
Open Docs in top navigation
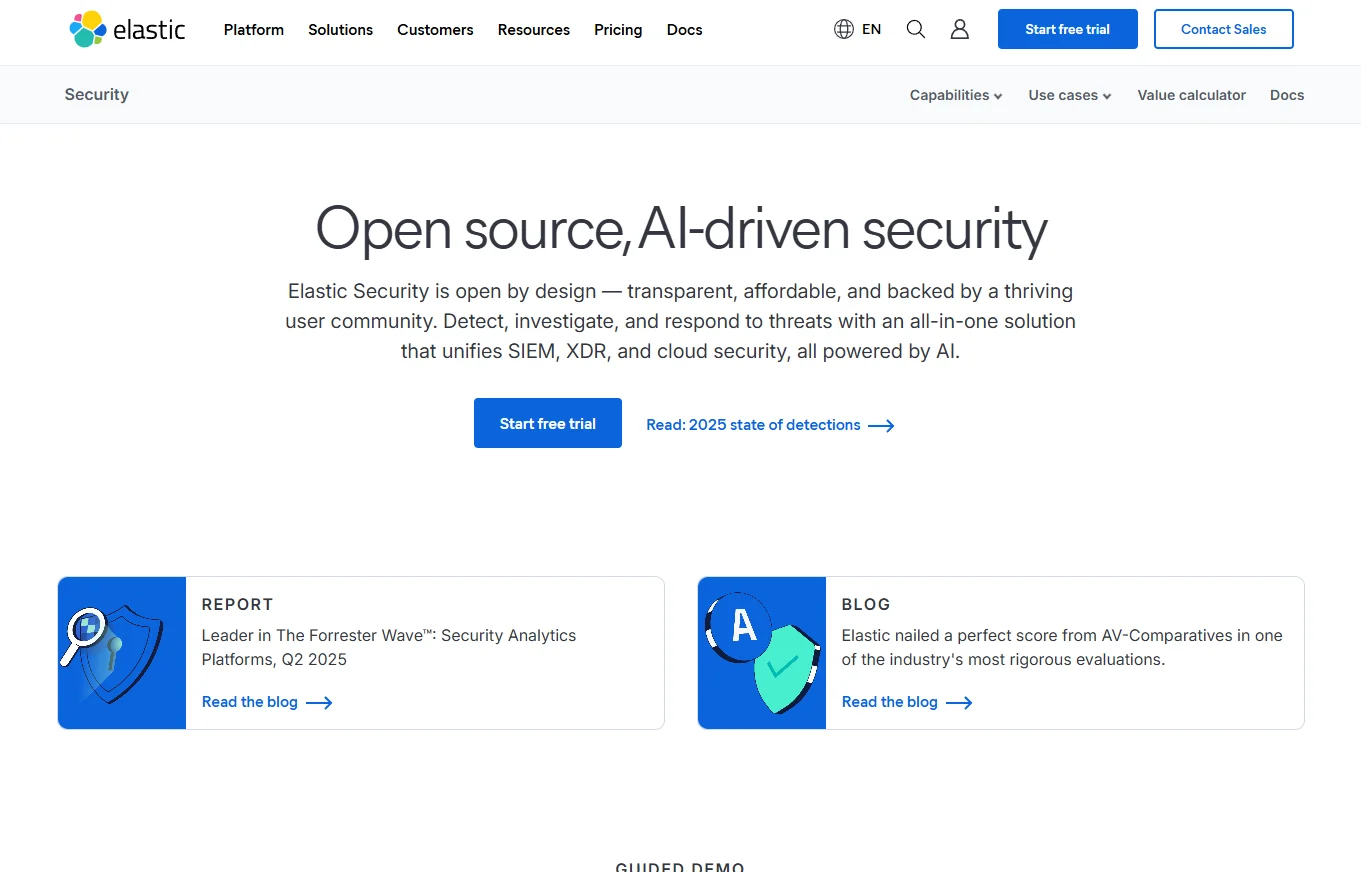[685, 30]
